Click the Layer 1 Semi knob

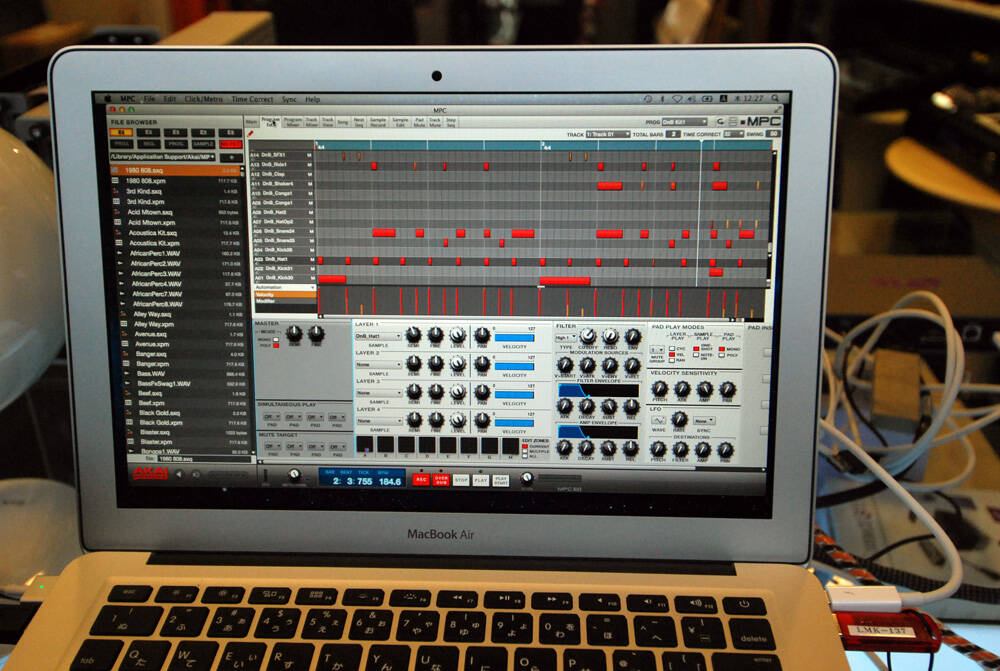(414, 334)
